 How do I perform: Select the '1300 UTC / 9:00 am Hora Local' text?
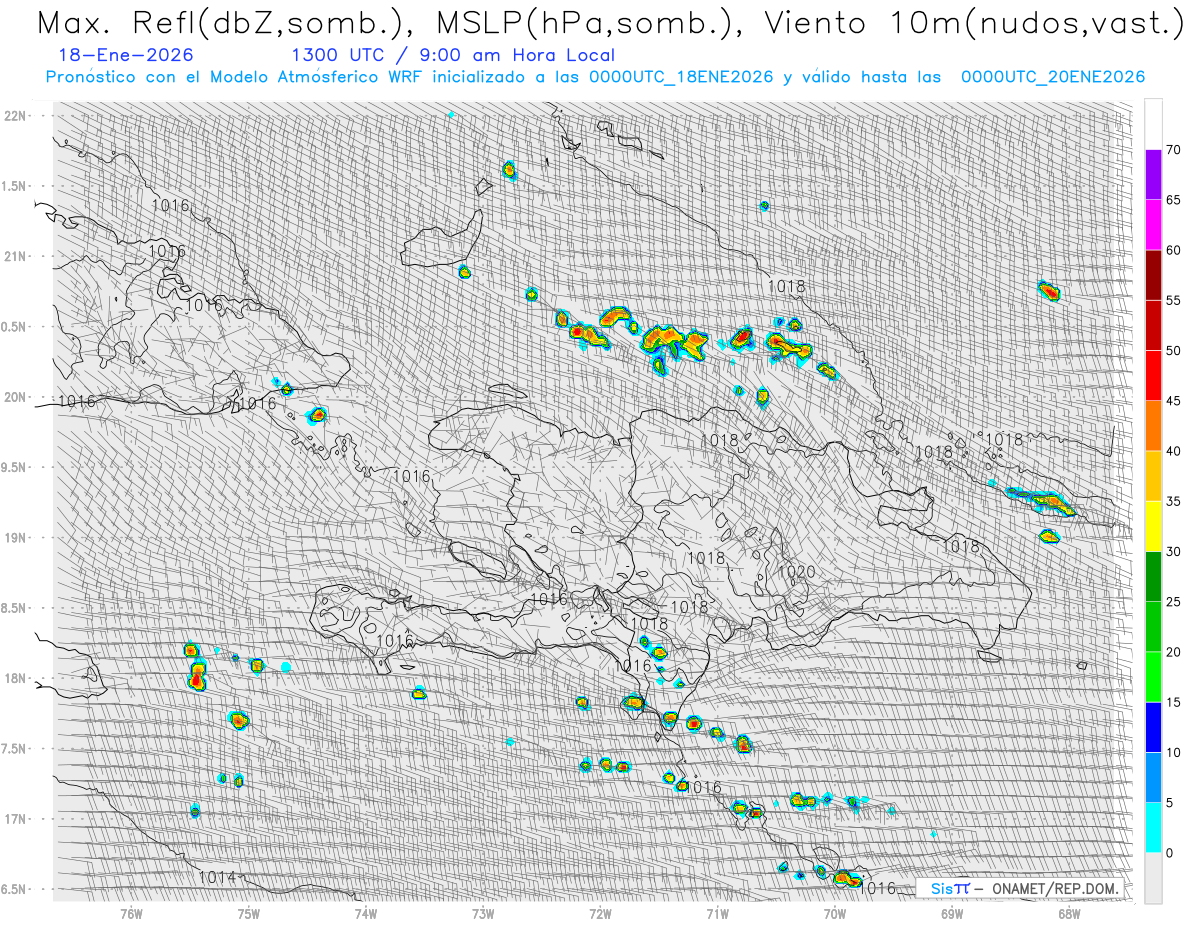pyautogui.click(x=453, y=56)
